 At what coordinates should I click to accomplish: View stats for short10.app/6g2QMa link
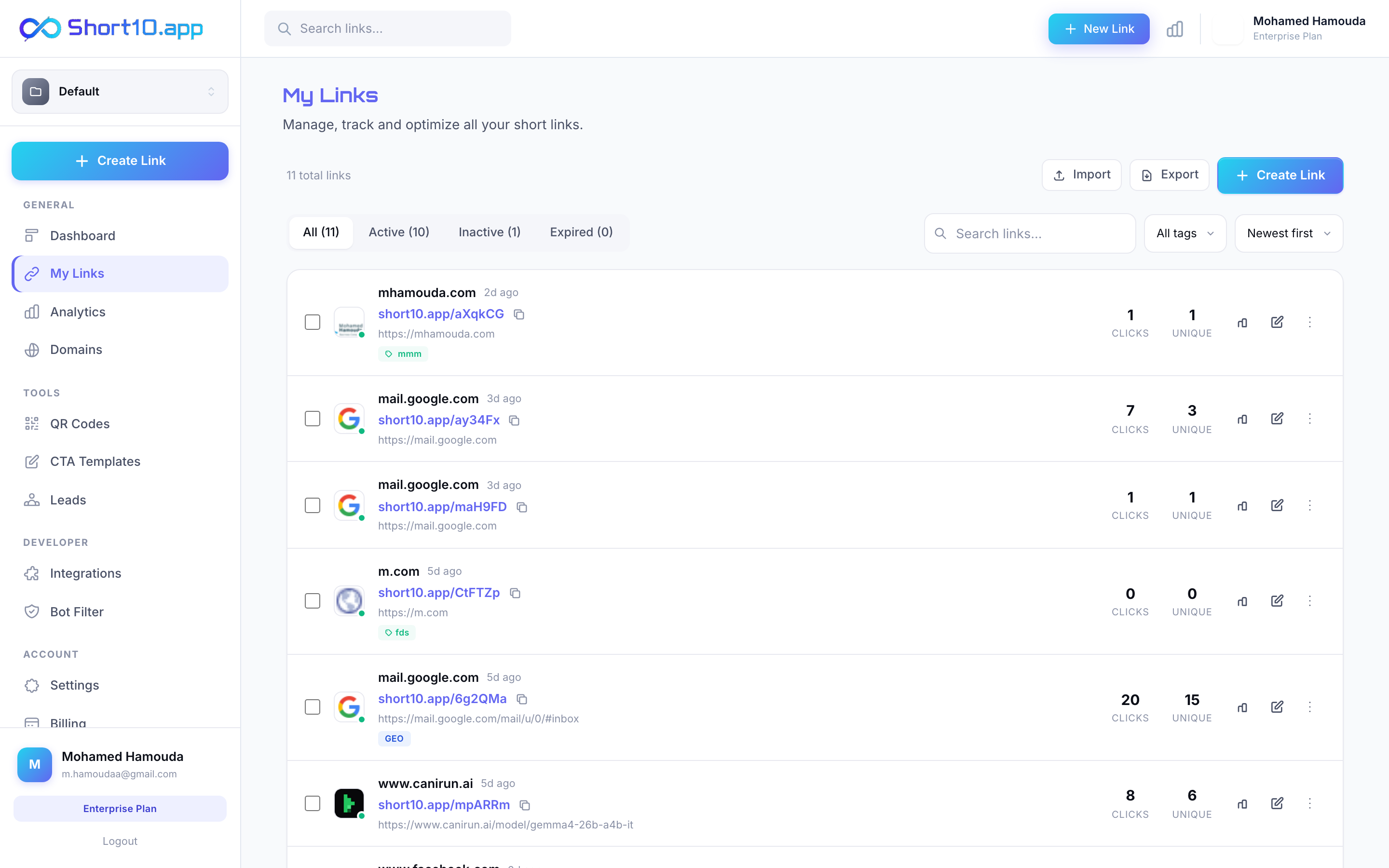1243,707
